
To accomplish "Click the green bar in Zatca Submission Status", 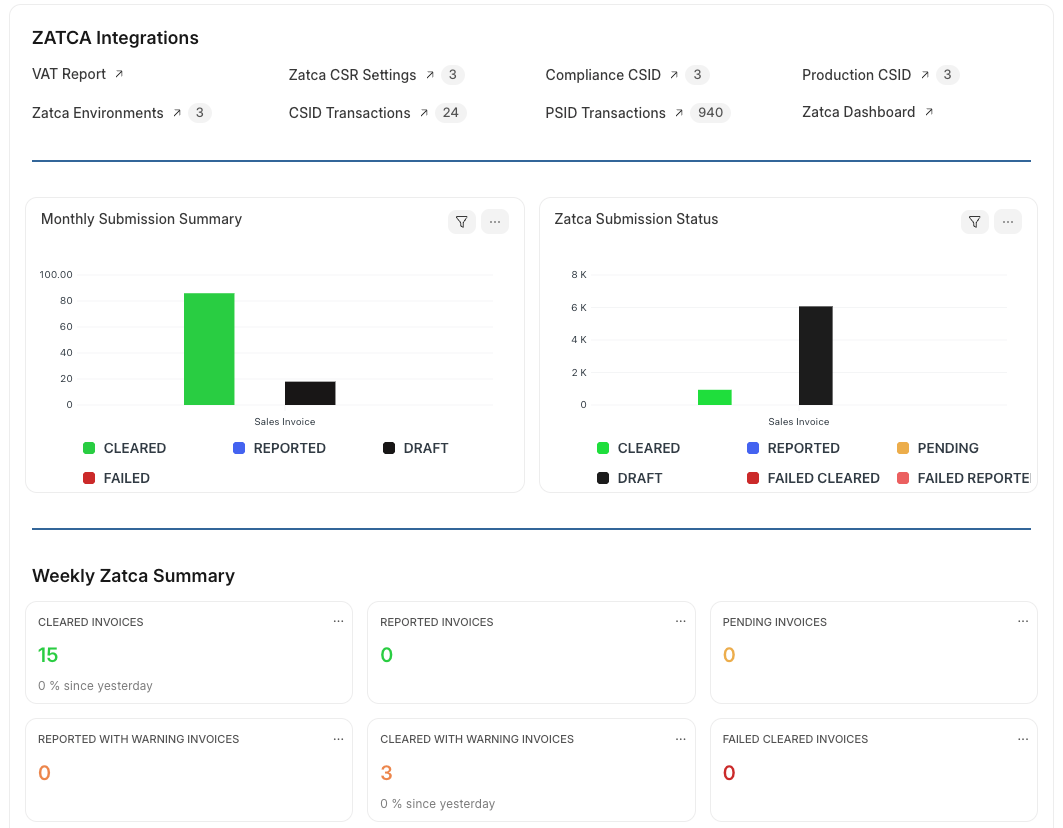I will pyautogui.click(x=714, y=398).
